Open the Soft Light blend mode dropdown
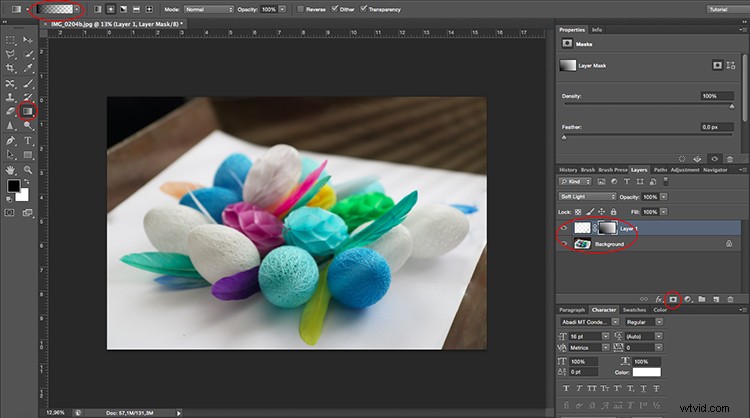Screen dimensions: 750x418 pyautogui.click(x=587, y=197)
